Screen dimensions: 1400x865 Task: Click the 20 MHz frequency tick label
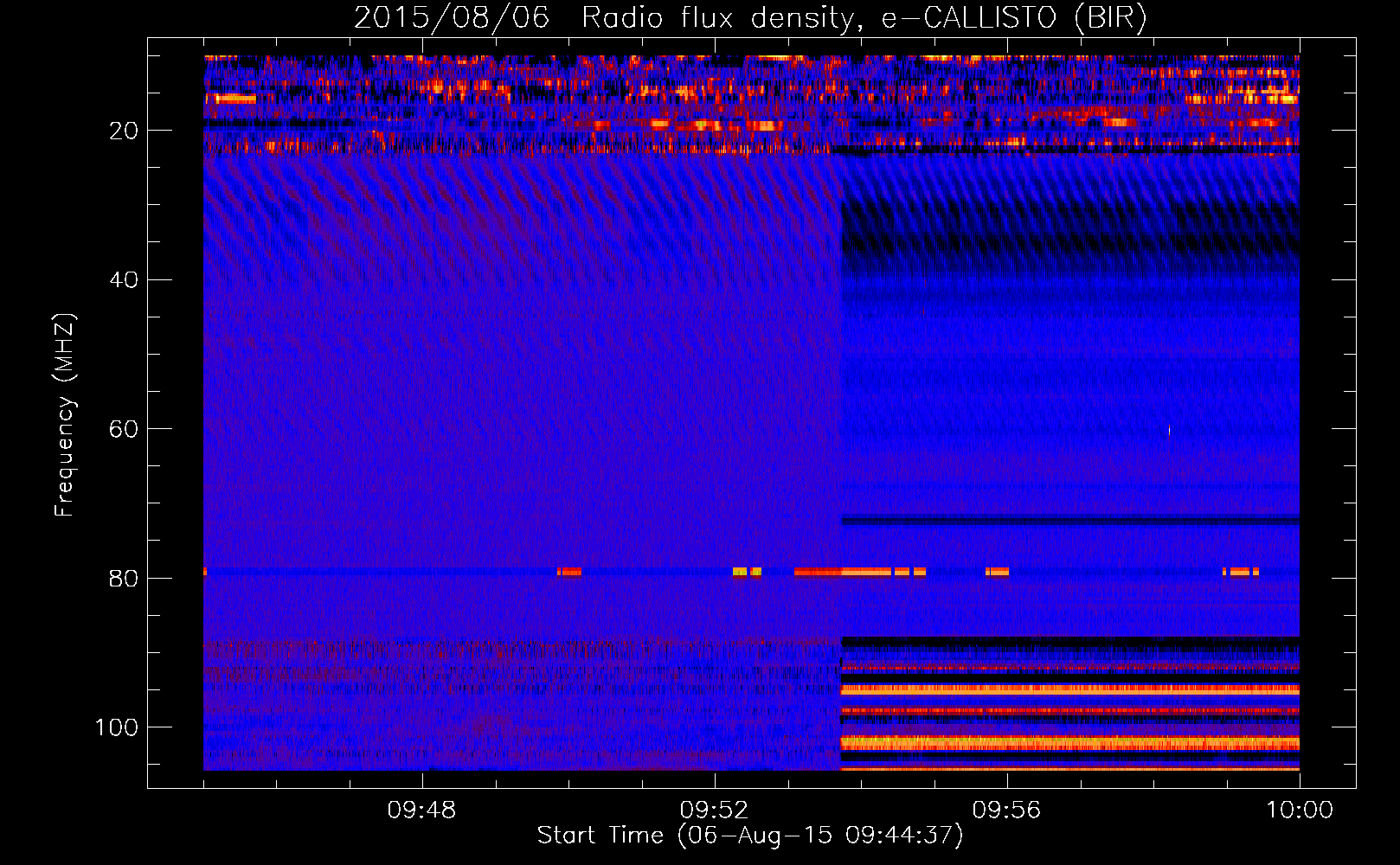coord(124,131)
